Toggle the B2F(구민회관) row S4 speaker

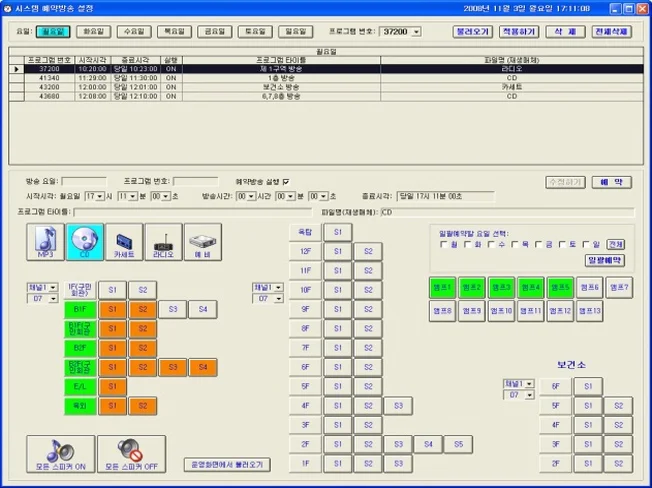pyautogui.click(x=203, y=367)
